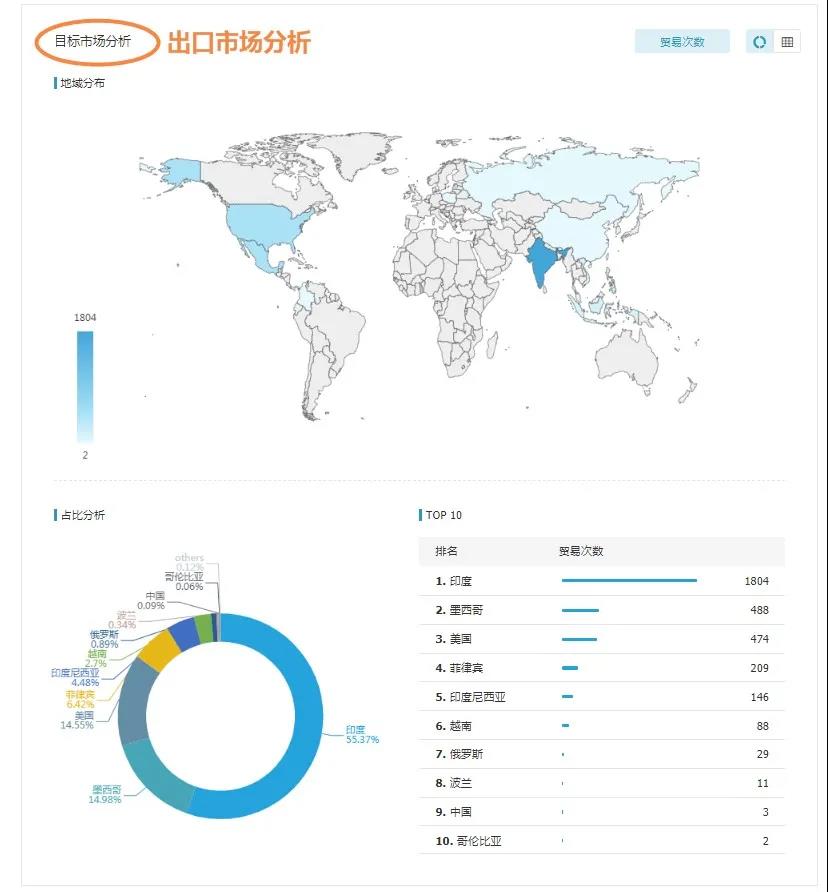The width and height of the screenshot is (828, 892).
Task: Open the 1. 印度 row in TOP 10
Action: [x=600, y=581]
